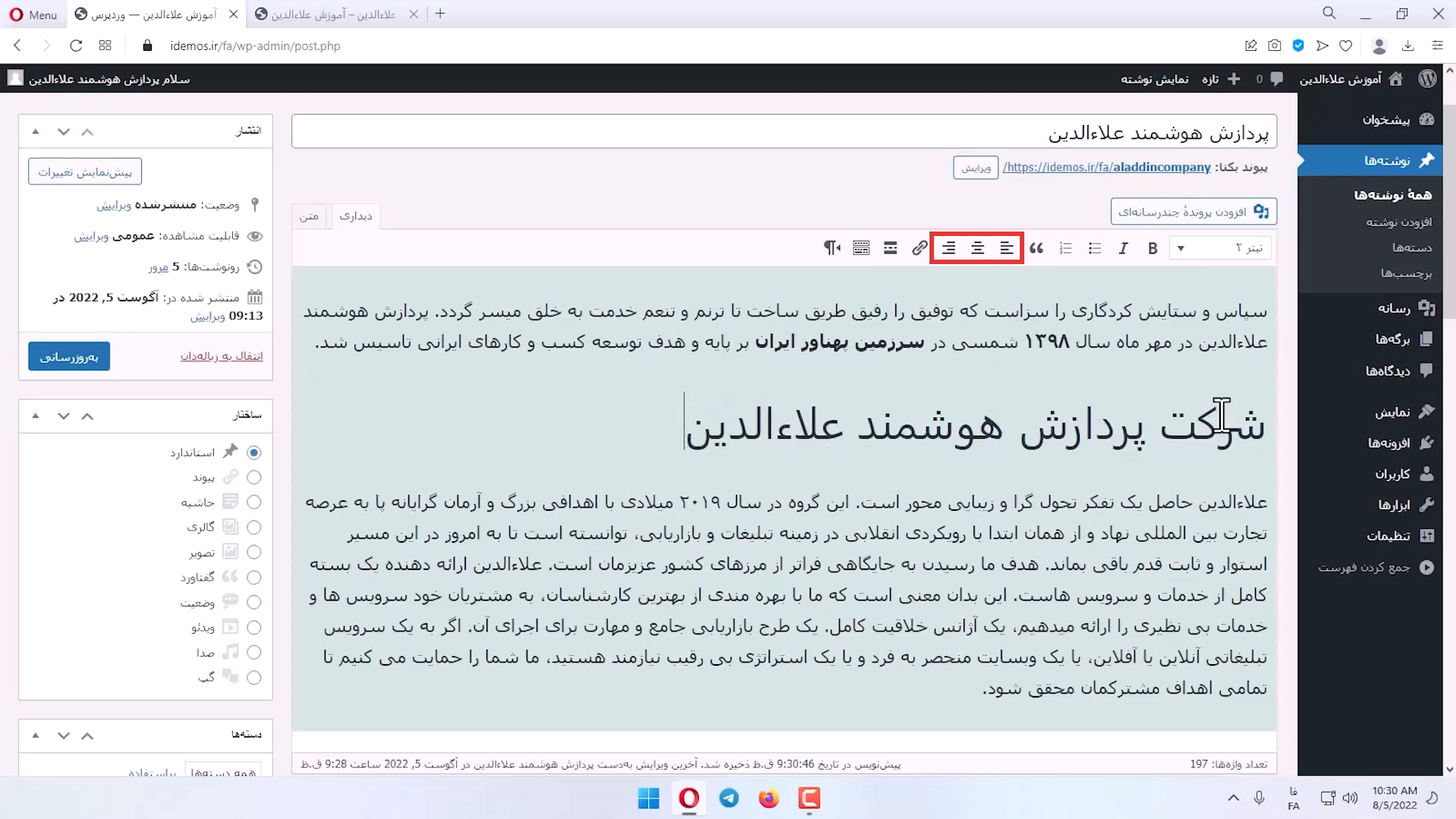Open Windows Start menu
The height and width of the screenshot is (819, 1456).
[x=649, y=799]
